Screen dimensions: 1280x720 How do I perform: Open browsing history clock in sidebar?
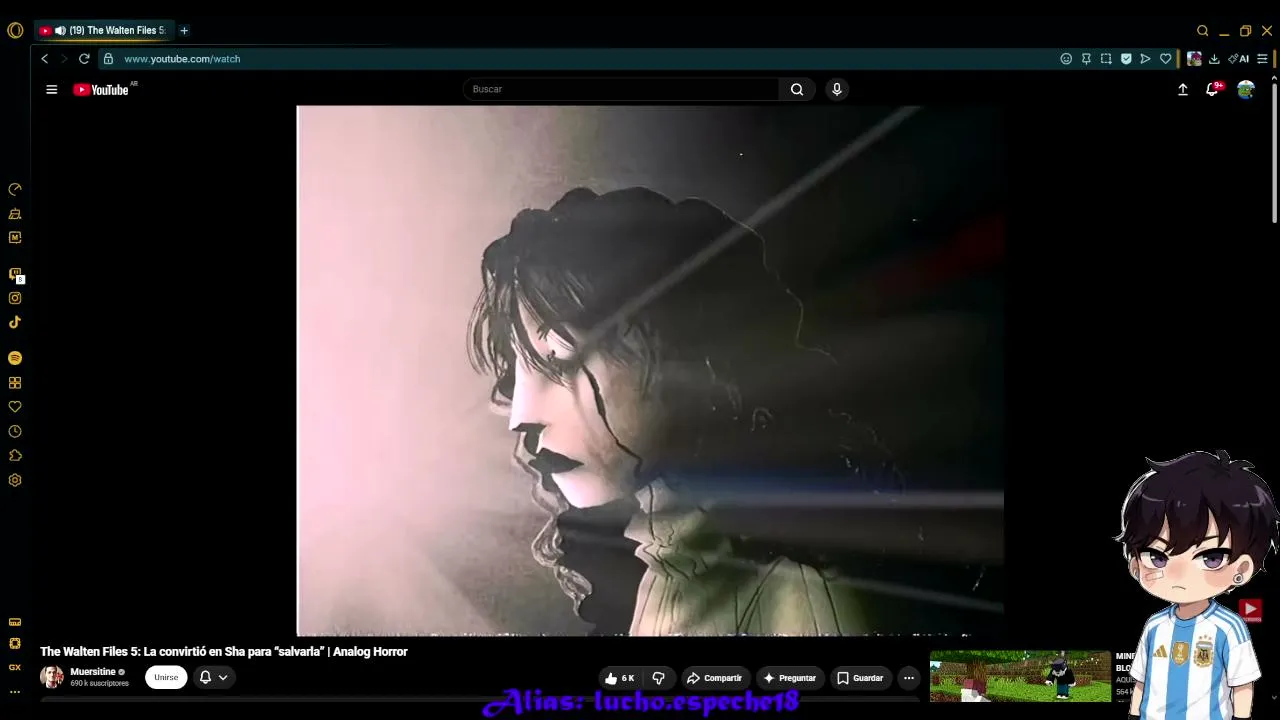tap(15, 432)
